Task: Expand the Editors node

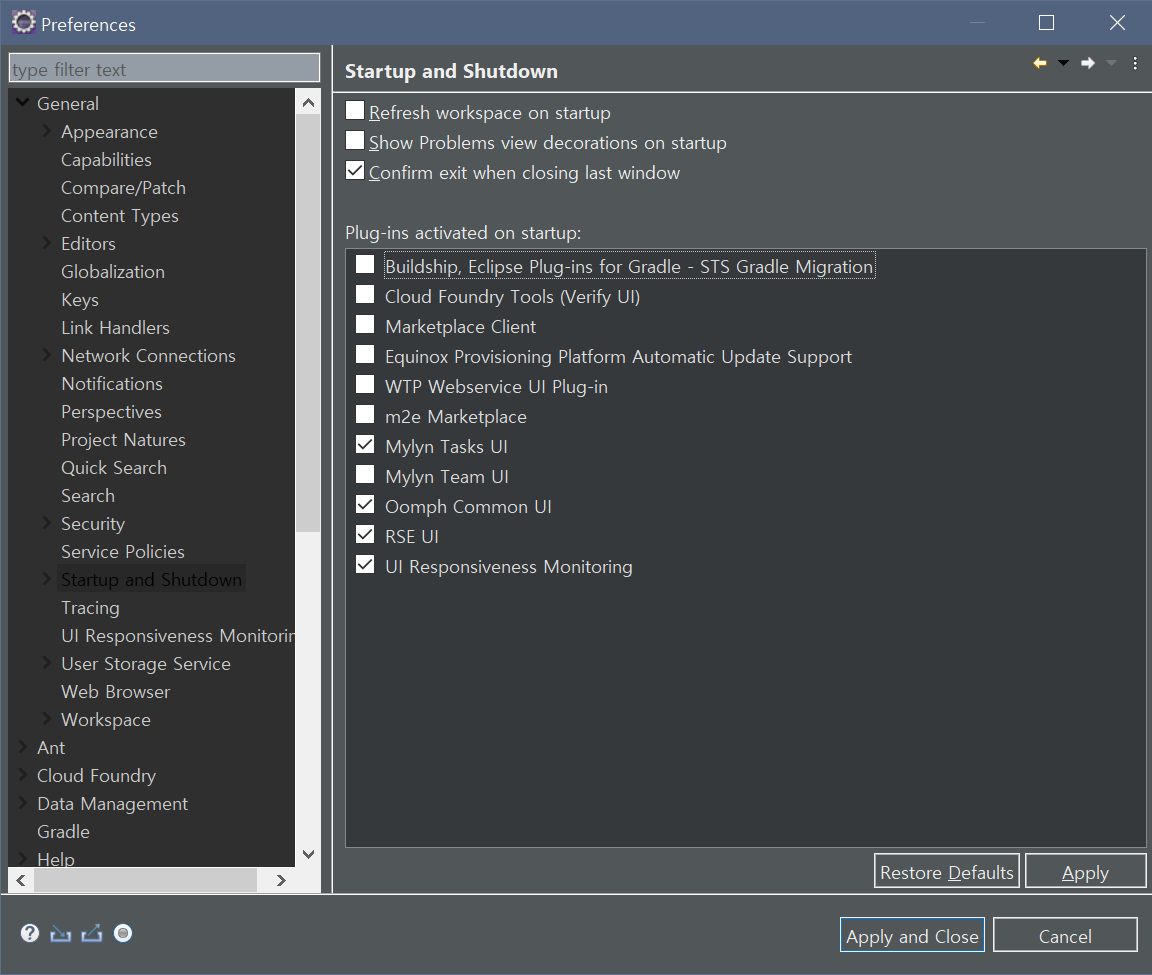Action: [x=46, y=242]
